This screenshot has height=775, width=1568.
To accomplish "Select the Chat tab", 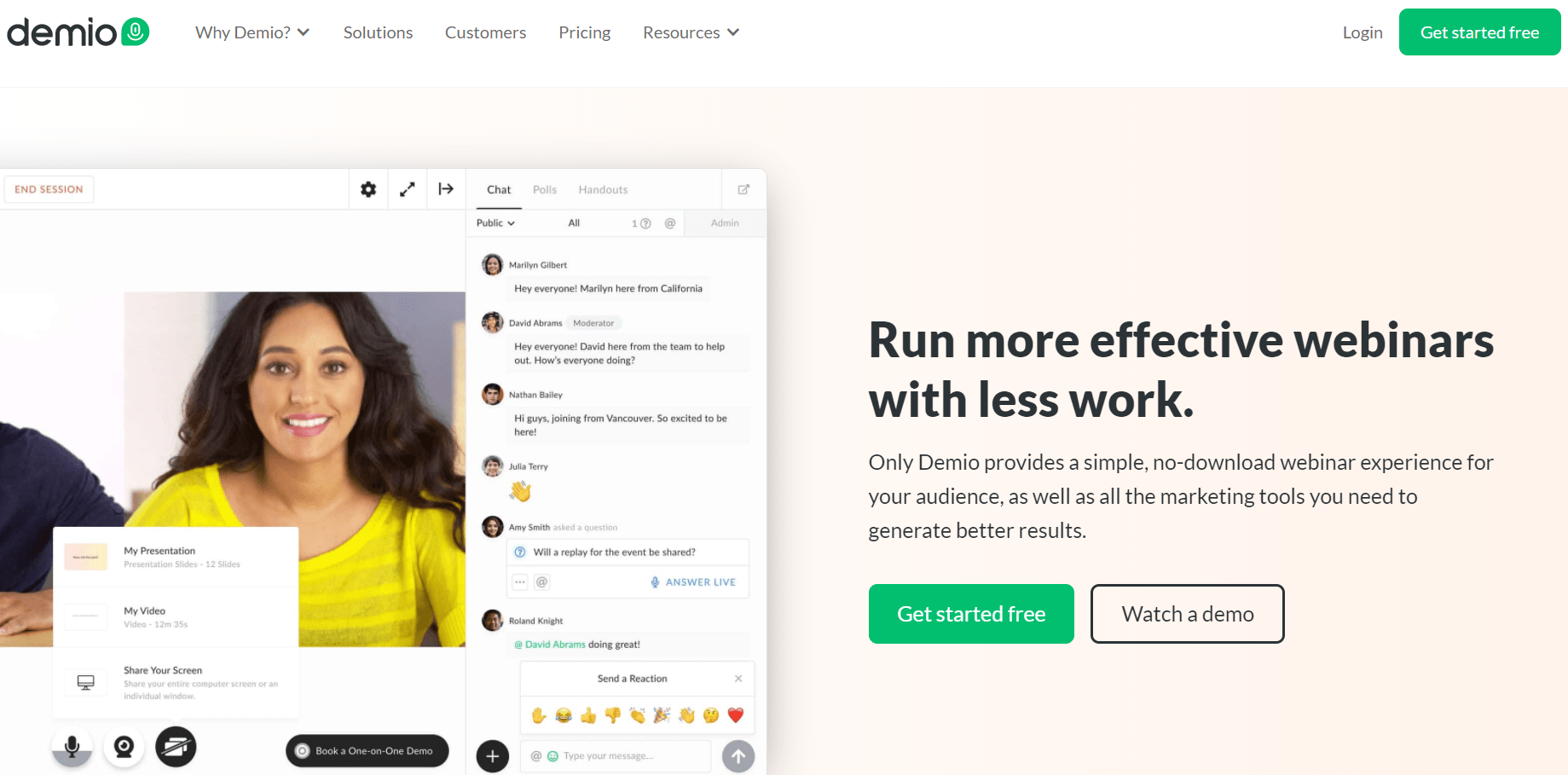I will (499, 189).
